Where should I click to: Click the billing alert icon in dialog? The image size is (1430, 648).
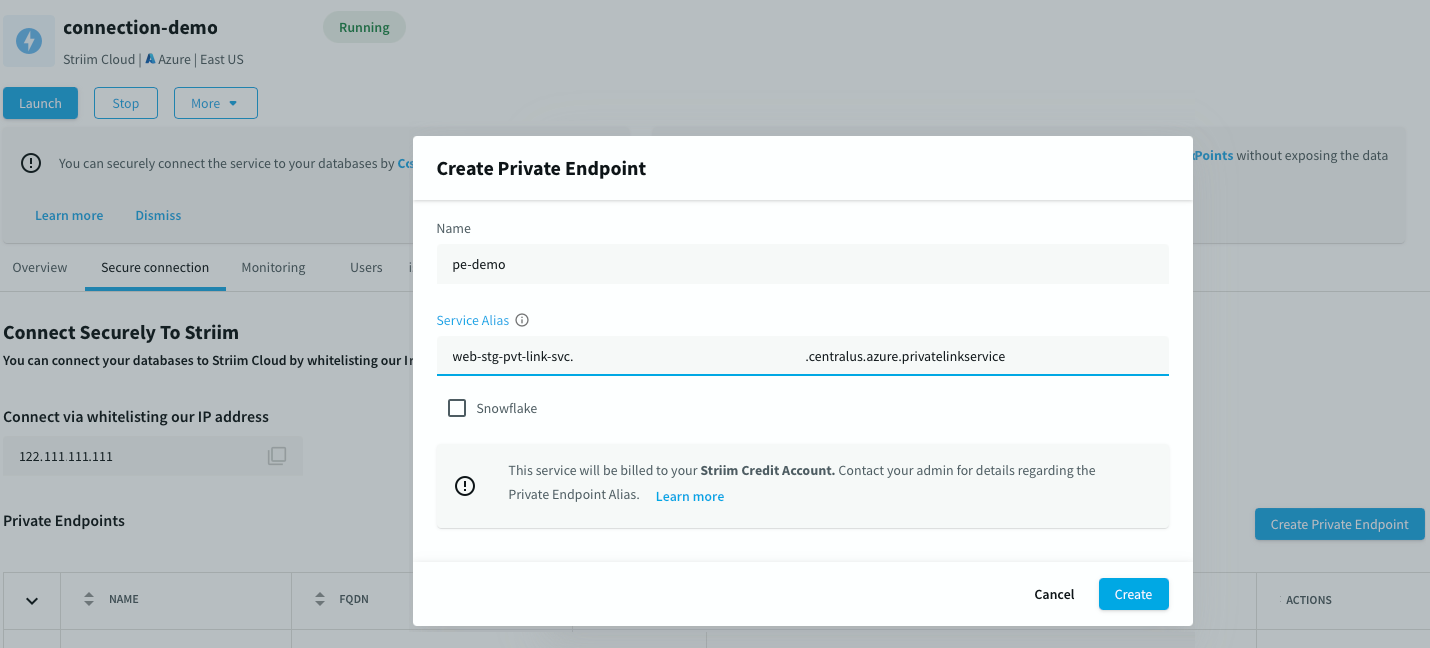(464, 485)
